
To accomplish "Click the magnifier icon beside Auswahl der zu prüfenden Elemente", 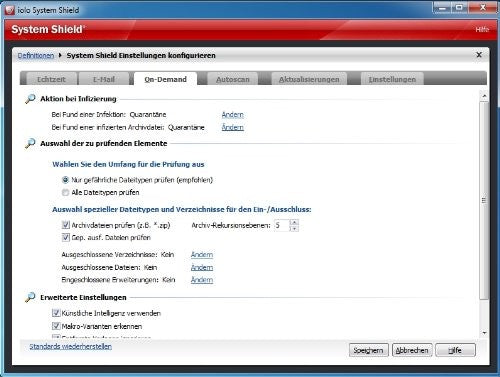I will (x=30, y=143).
